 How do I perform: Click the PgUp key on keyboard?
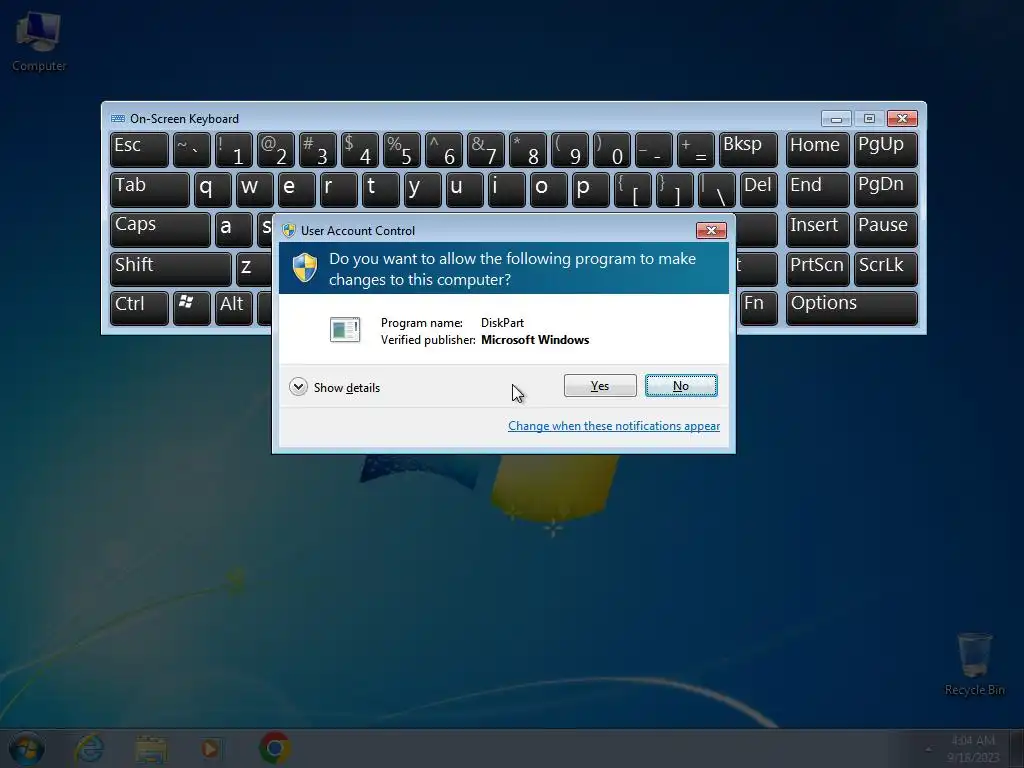coord(886,150)
